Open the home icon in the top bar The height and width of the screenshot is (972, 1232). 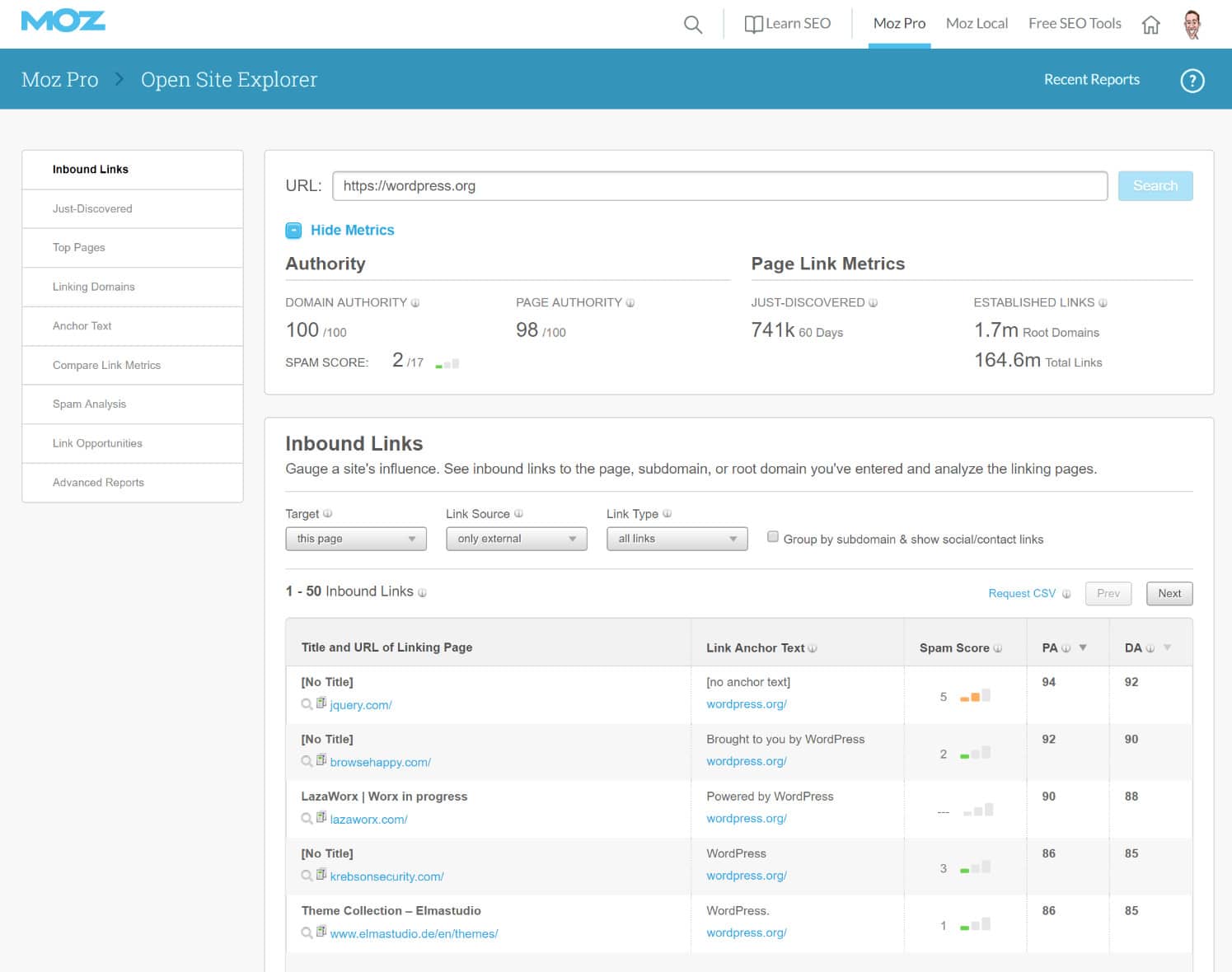pyautogui.click(x=1150, y=24)
